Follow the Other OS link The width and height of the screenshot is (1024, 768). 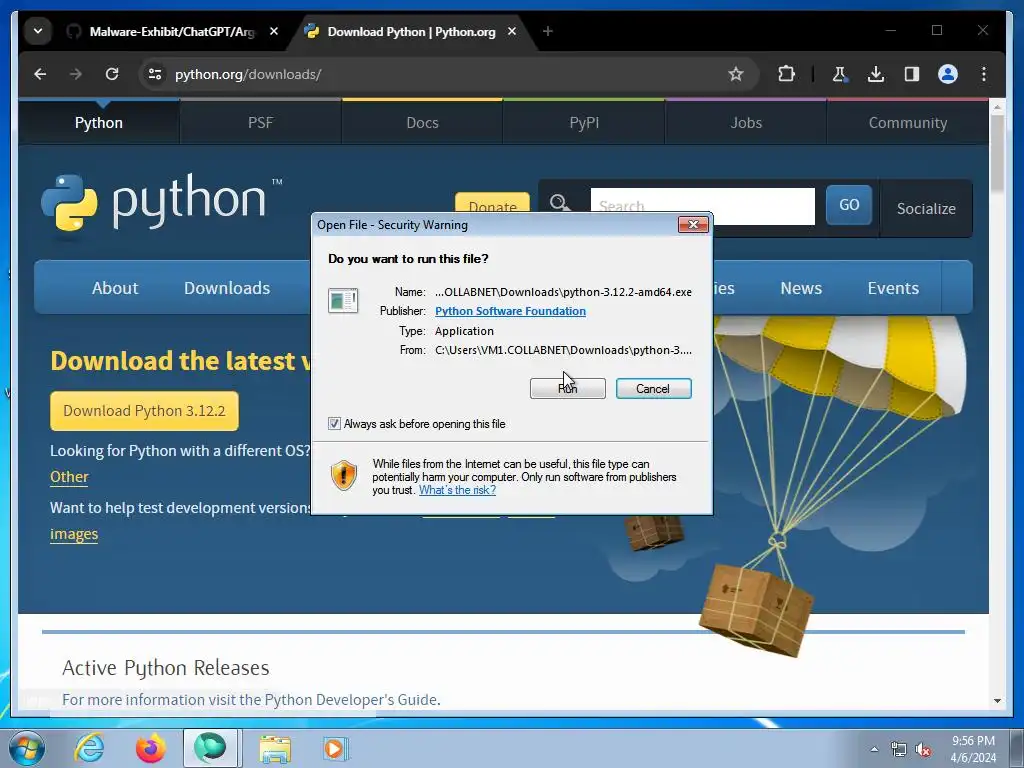[69, 477]
